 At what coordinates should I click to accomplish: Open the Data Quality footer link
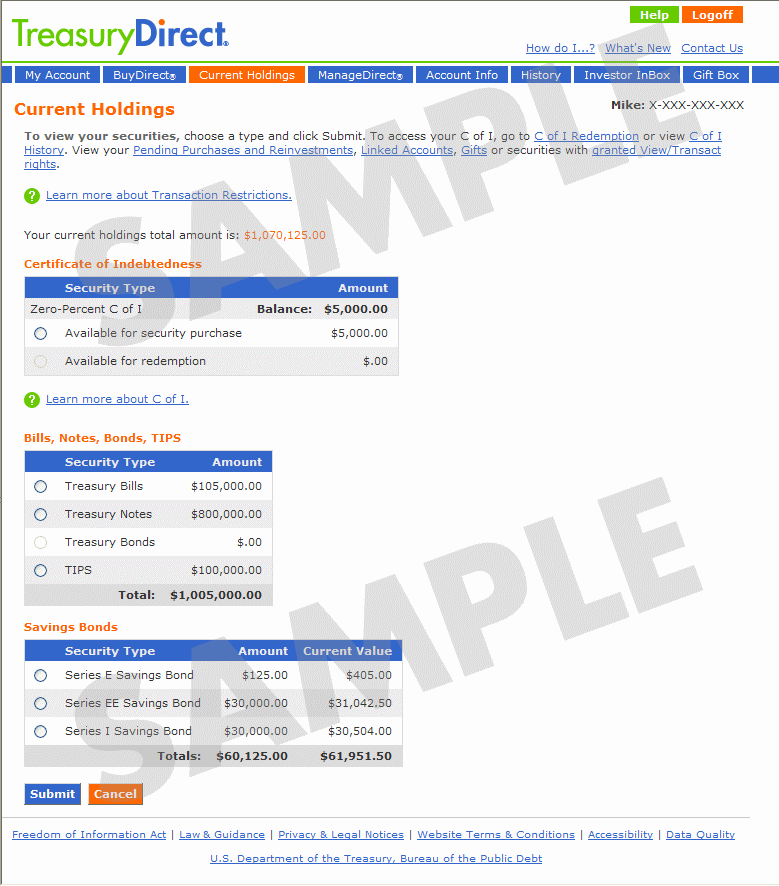(700, 835)
